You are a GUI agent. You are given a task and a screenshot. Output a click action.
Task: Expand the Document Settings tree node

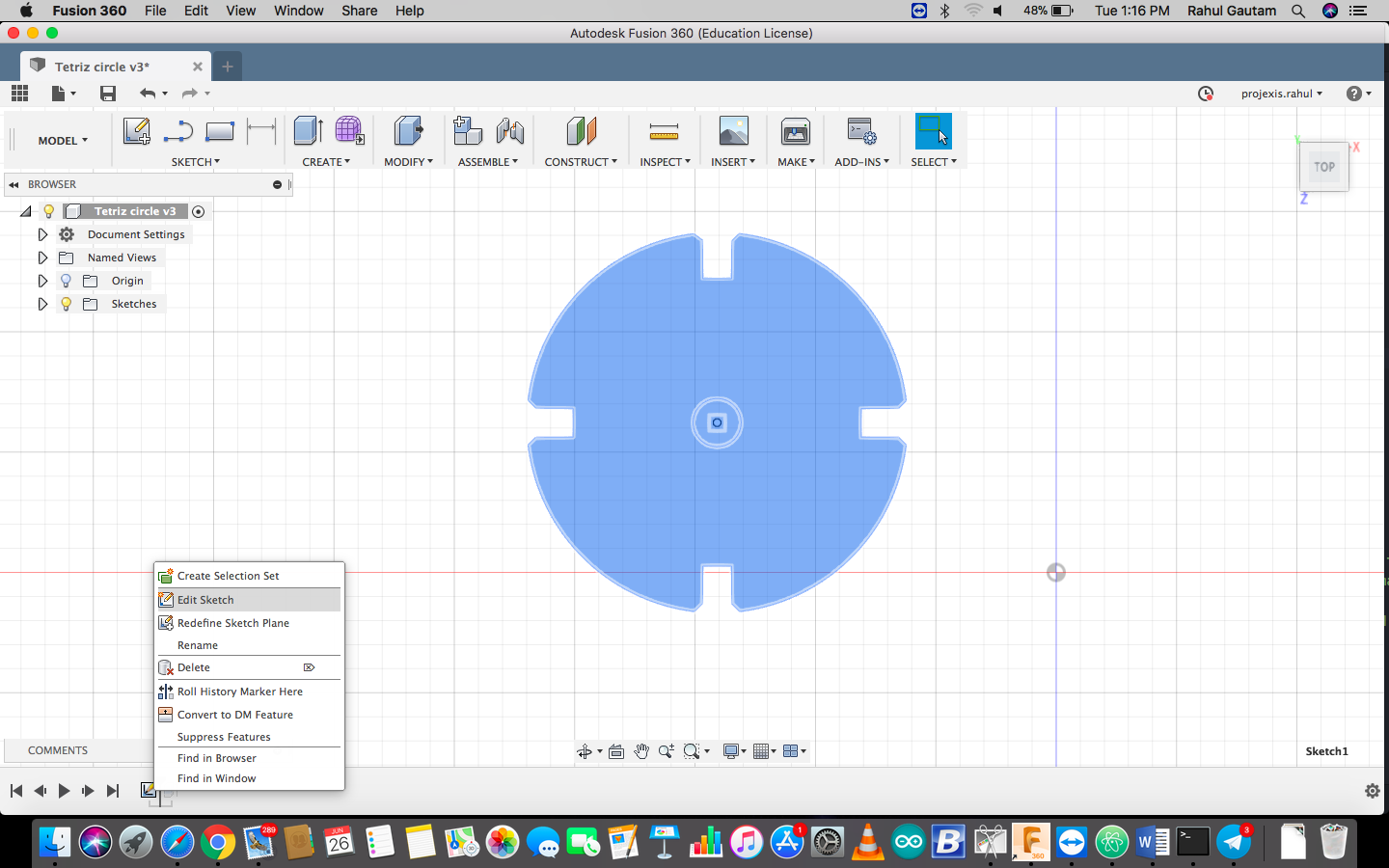coord(42,234)
